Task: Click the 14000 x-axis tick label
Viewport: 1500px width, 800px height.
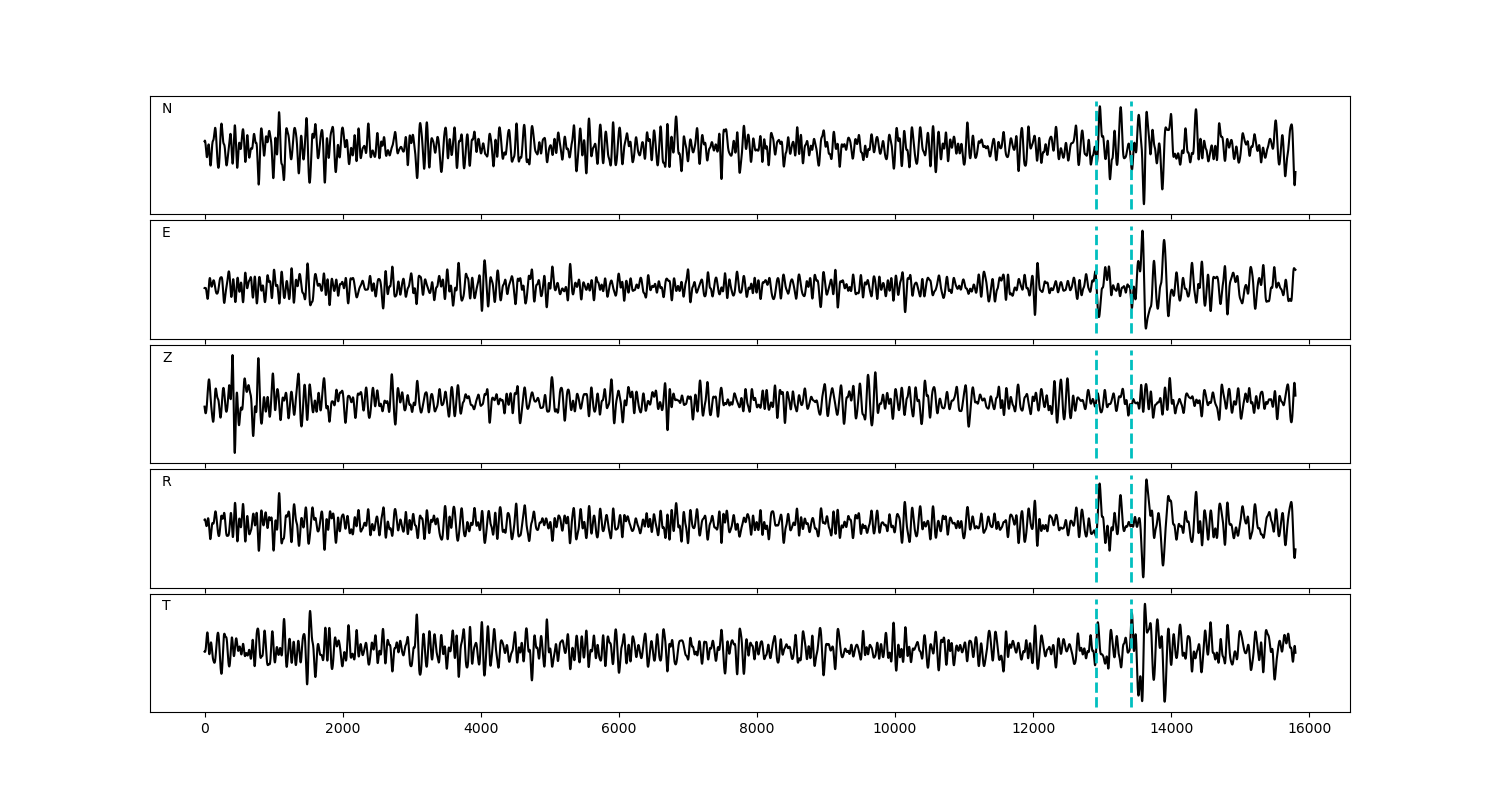Action: tap(1171, 730)
